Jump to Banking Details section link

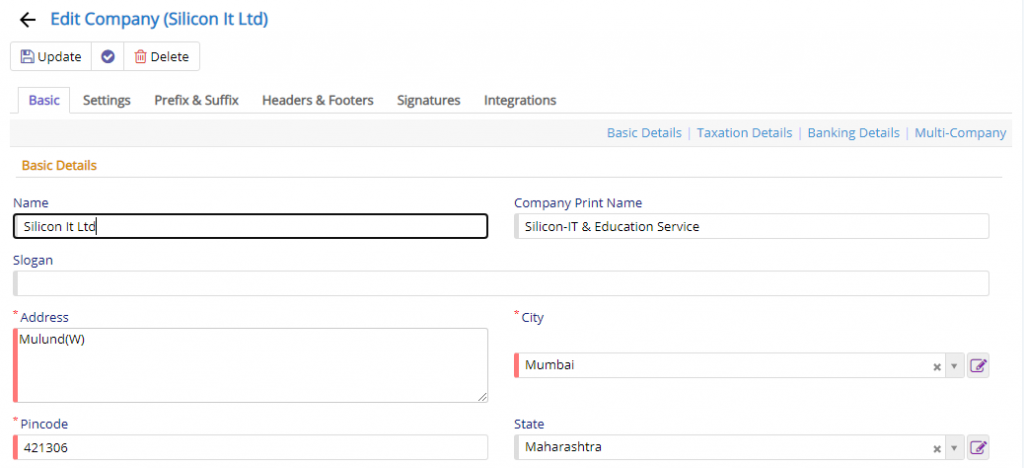[x=854, y=133]
